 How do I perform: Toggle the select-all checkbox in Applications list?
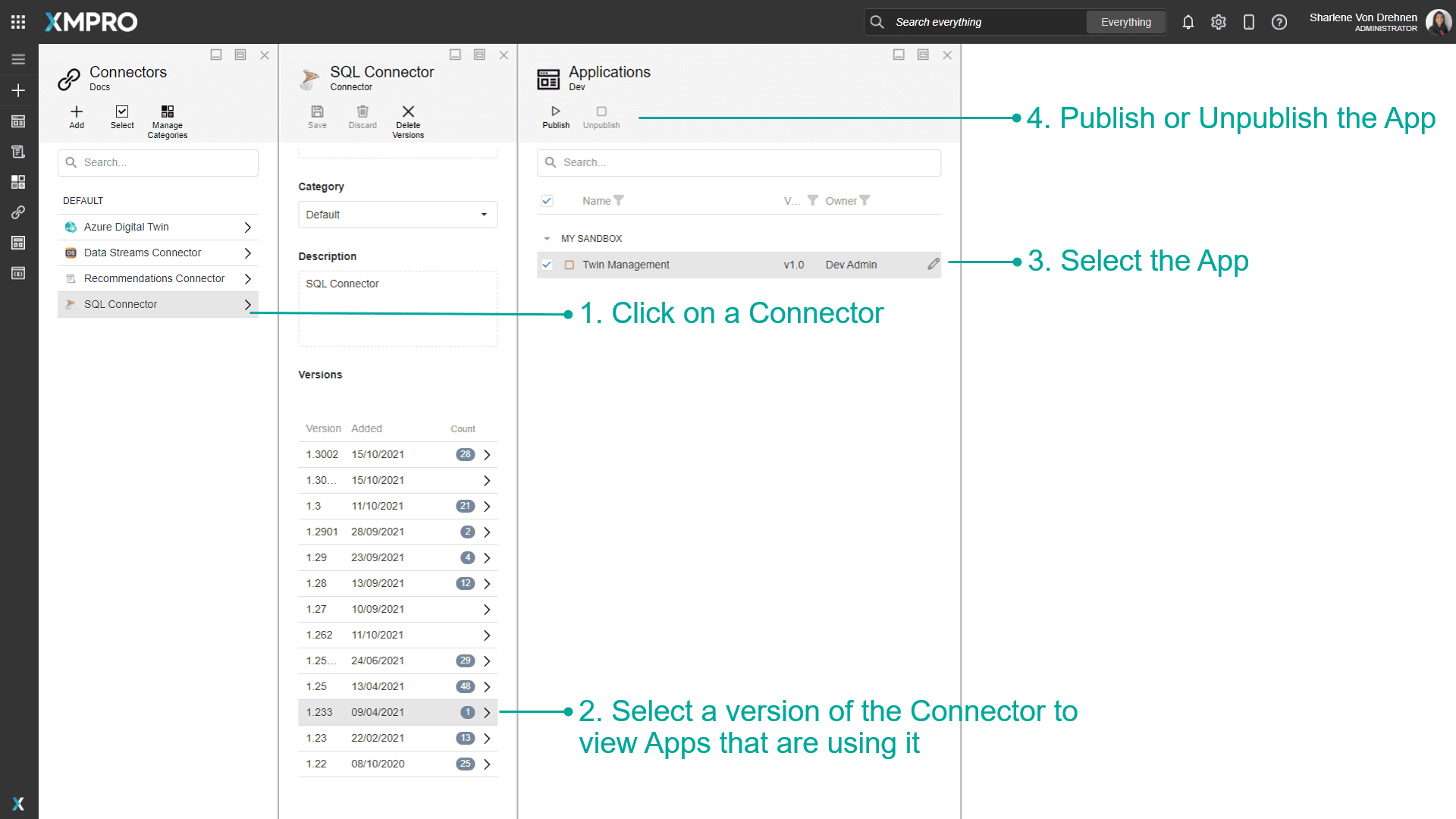pos(547,200)
